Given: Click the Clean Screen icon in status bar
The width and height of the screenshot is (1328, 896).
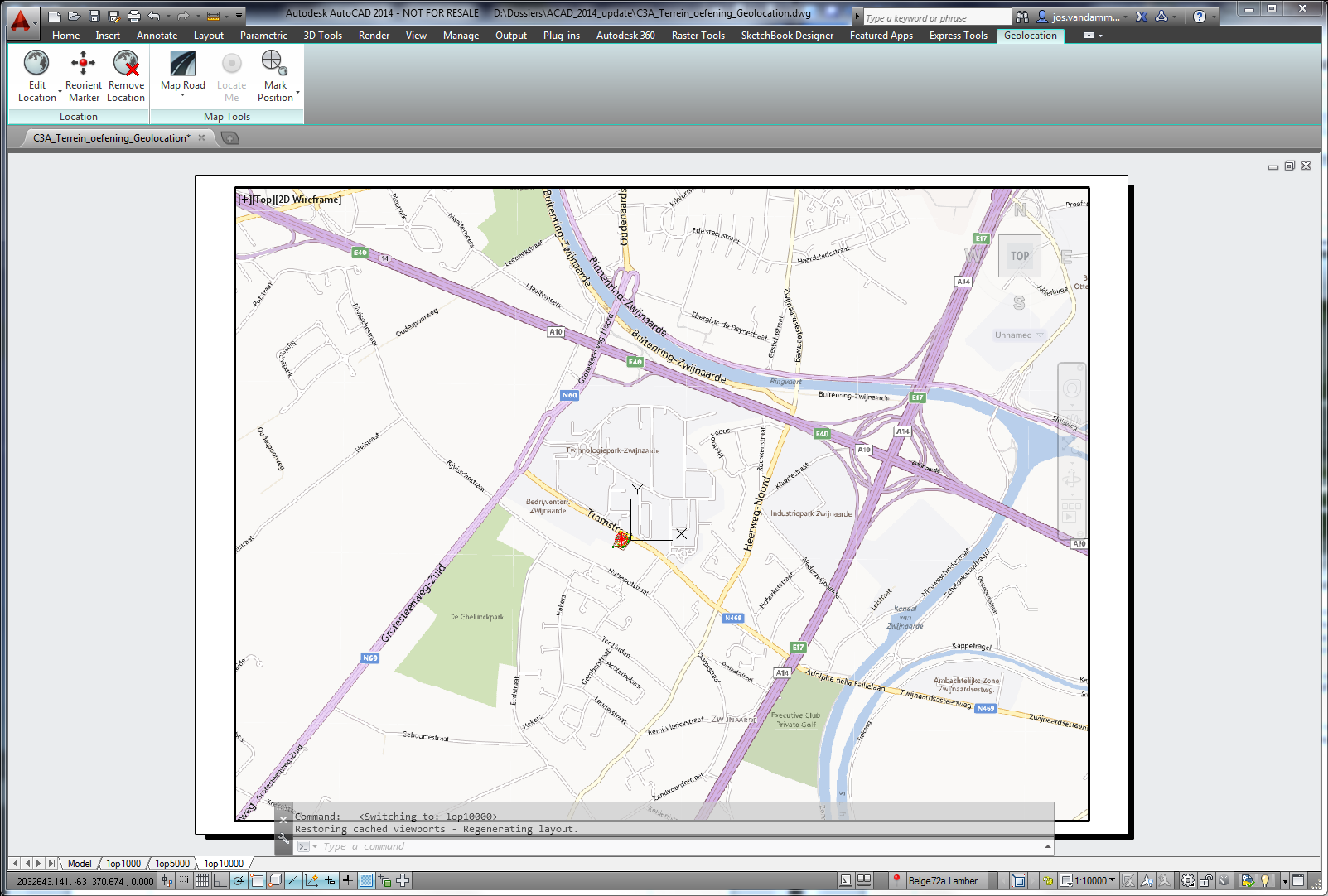Looking at the screenshot, I should 1298,880.
